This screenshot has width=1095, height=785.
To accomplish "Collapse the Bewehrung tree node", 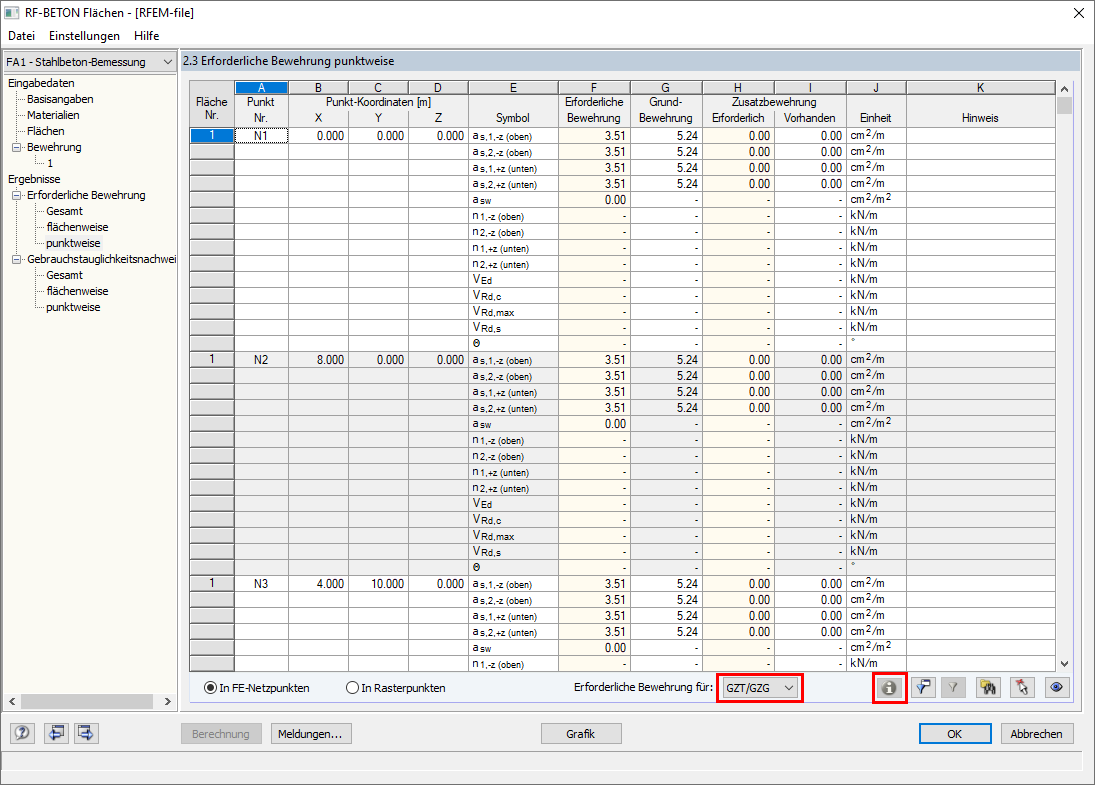I will (17, 147).
